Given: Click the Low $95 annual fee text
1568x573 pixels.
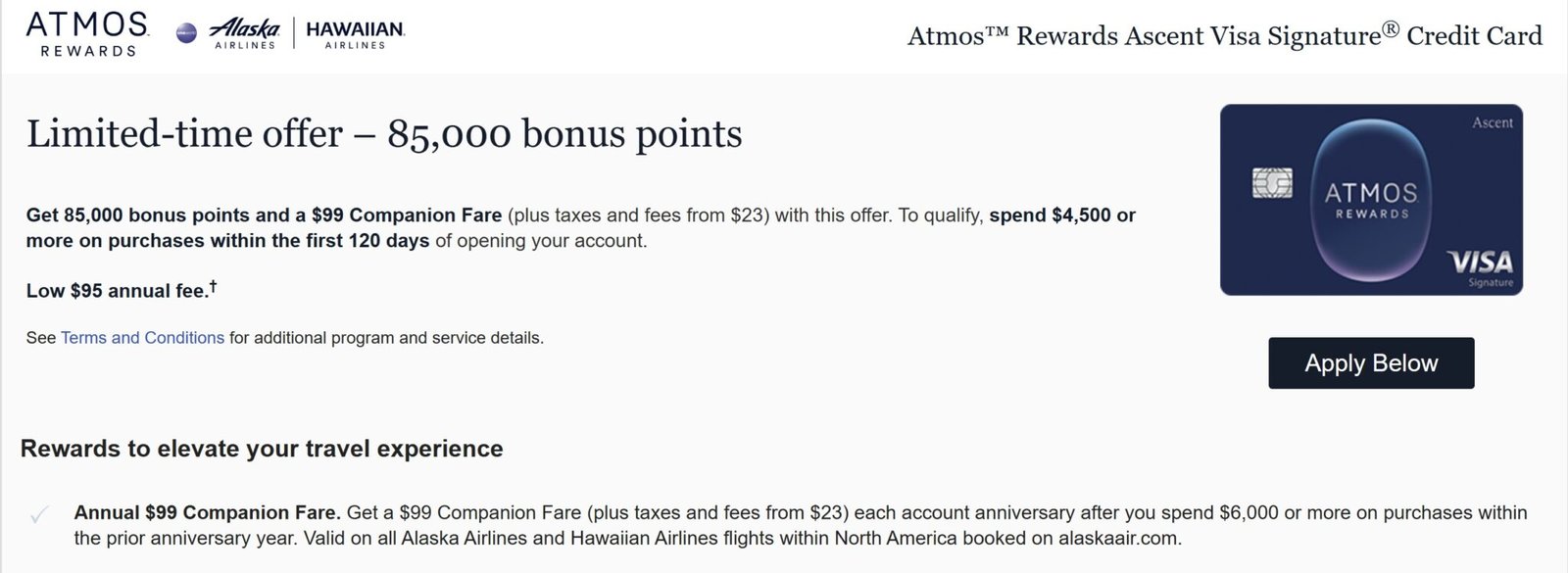Looking at the screenshot, I should click(x=116, y=291).
